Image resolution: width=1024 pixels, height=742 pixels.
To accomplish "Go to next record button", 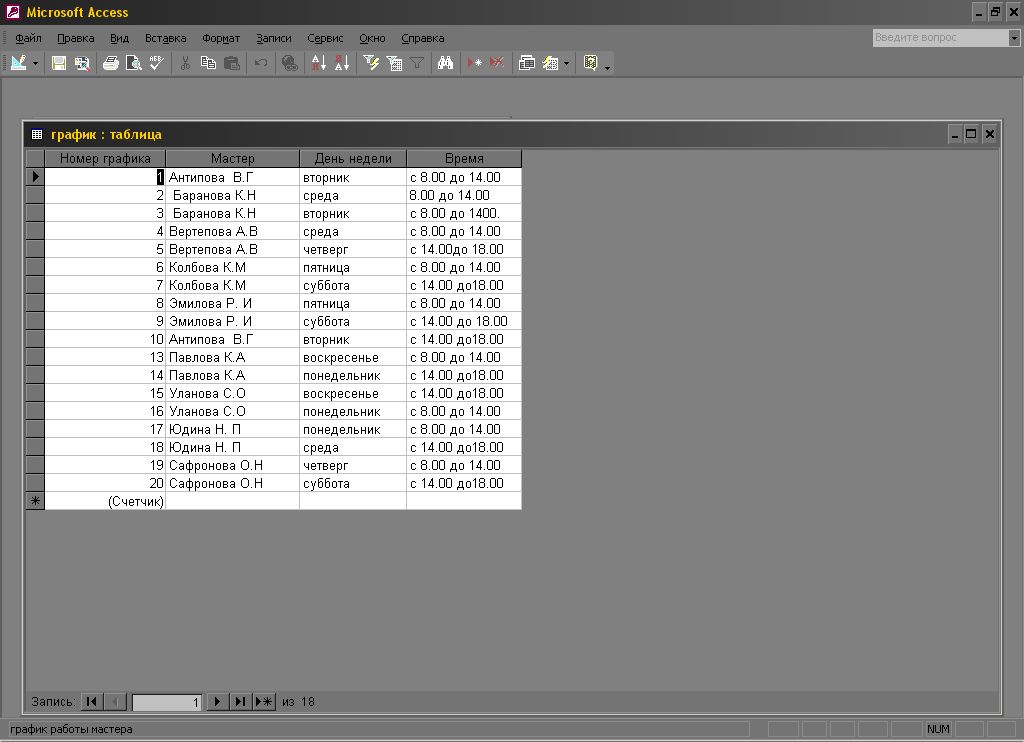I will (217, 702).
